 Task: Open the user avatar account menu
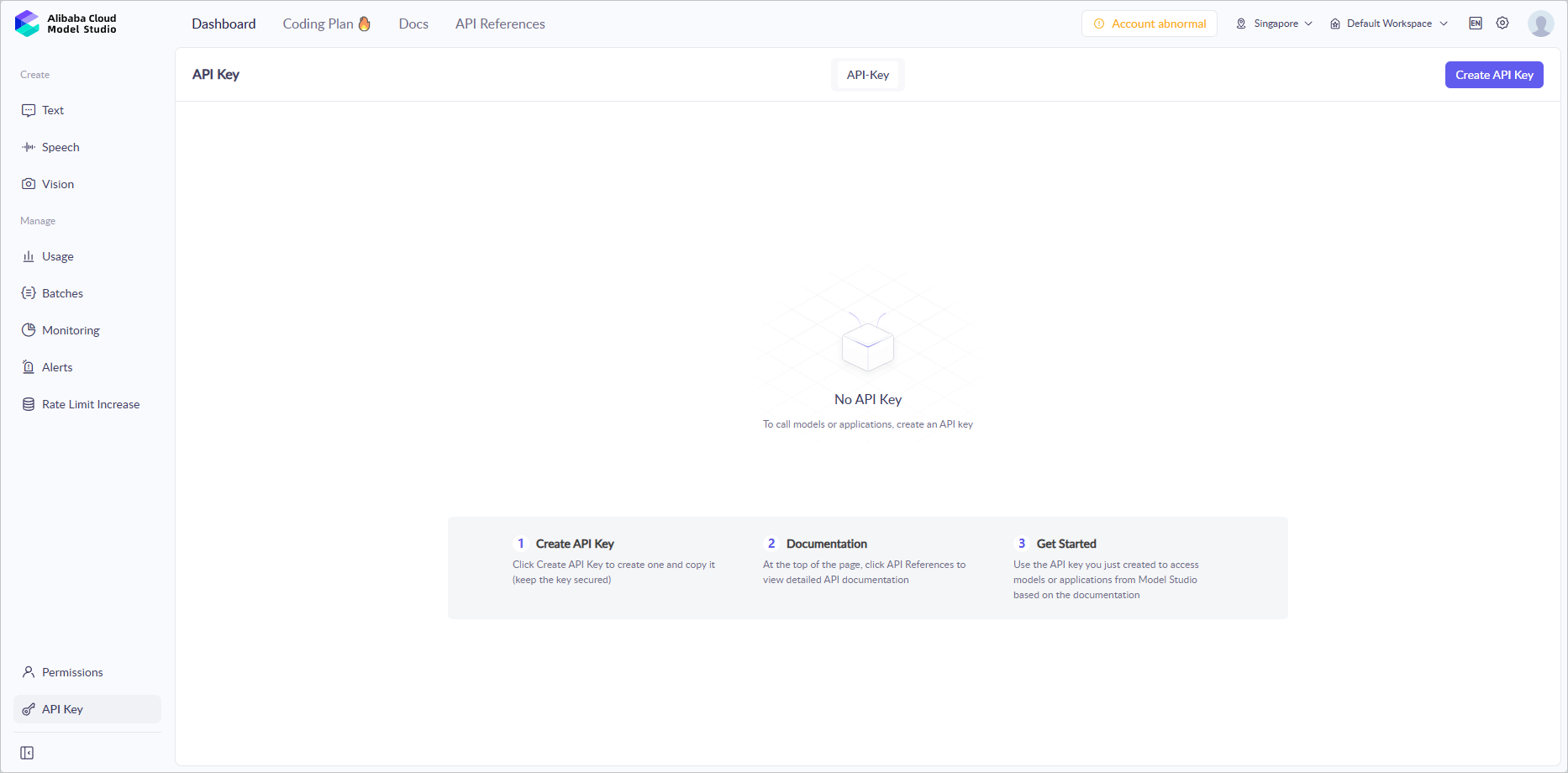[1540, 24]
